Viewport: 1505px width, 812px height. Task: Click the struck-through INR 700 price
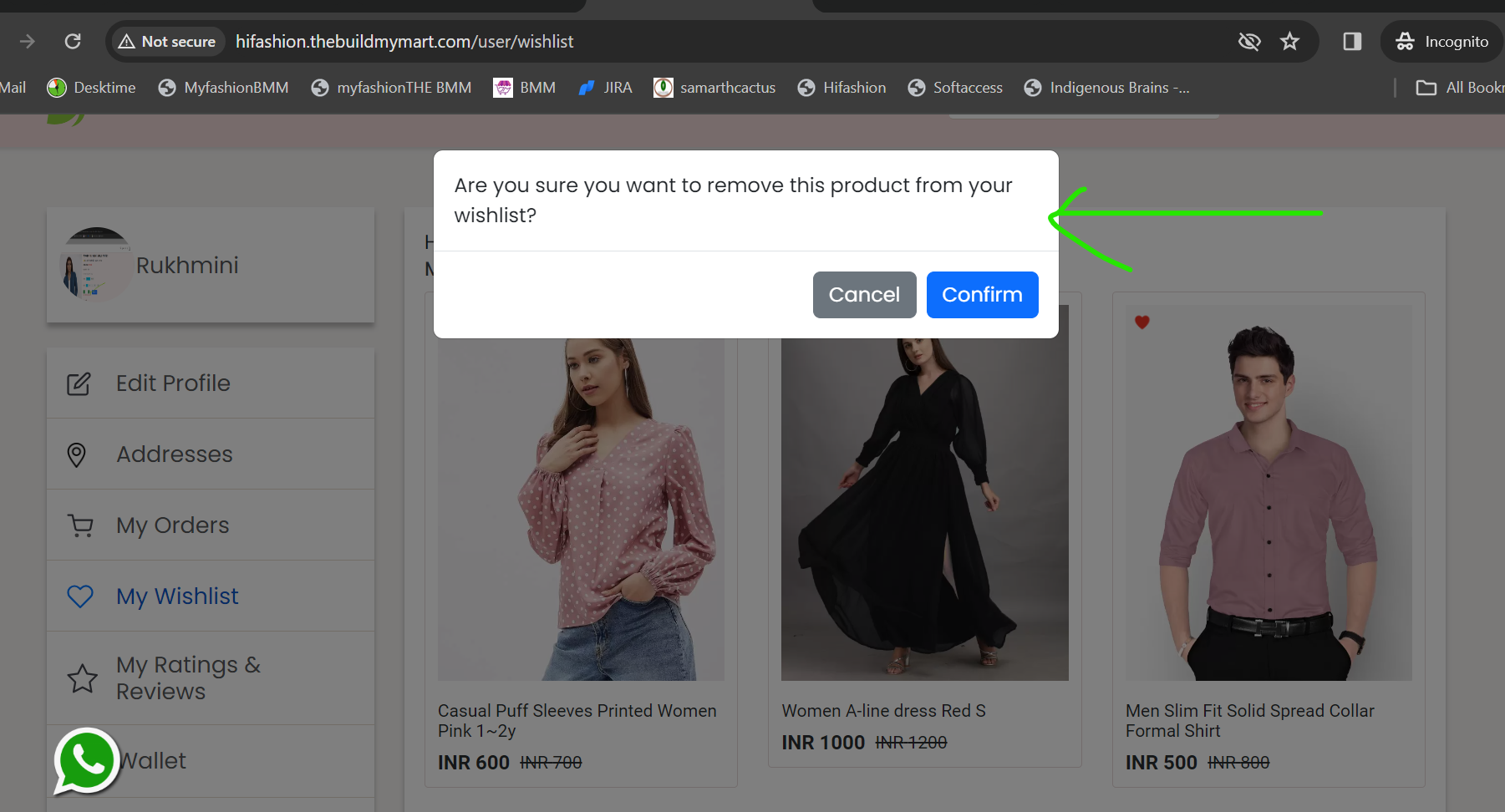pyautogui.click(x=551, y=763)
